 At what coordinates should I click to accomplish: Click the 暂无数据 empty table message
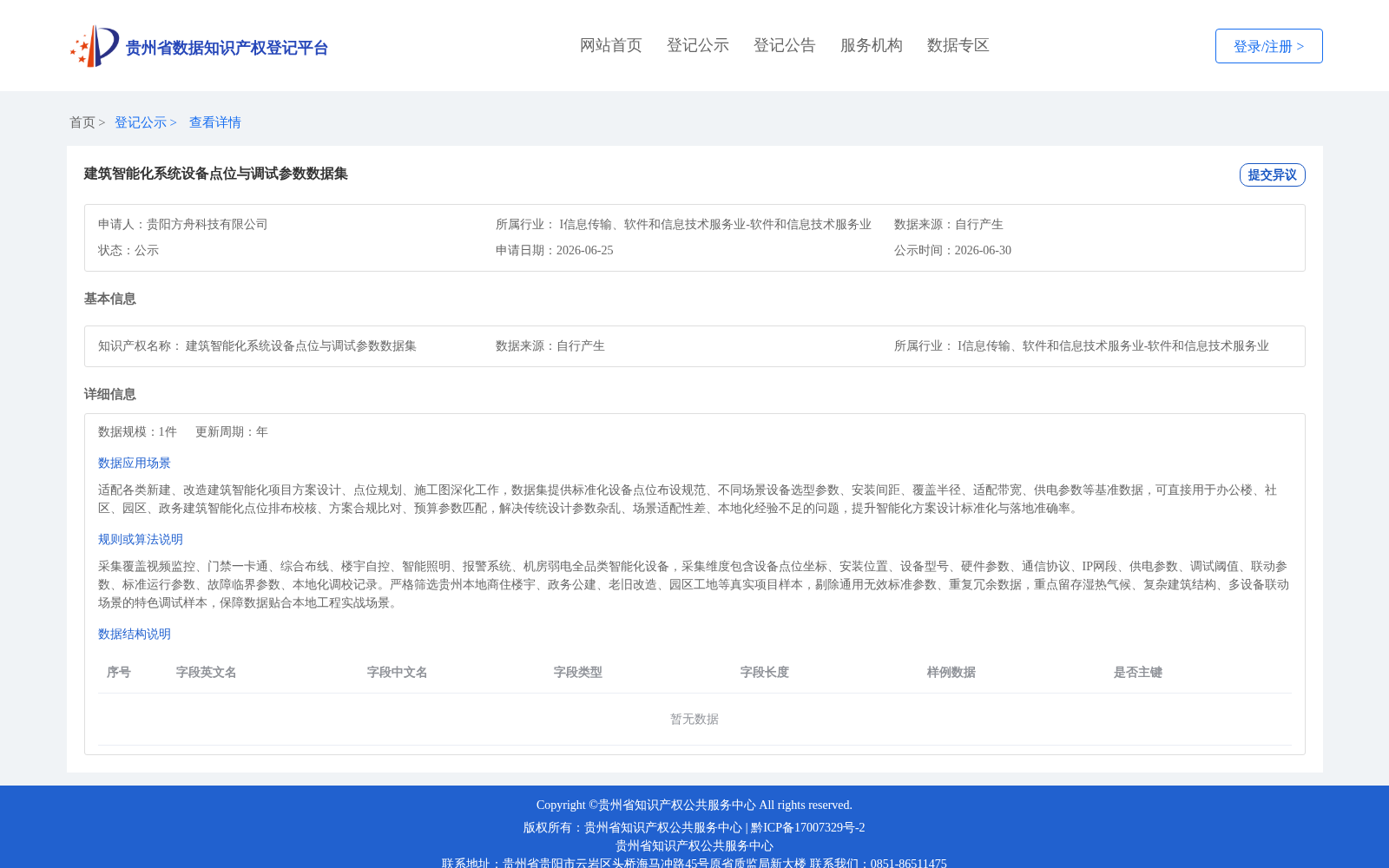[694, 719]
